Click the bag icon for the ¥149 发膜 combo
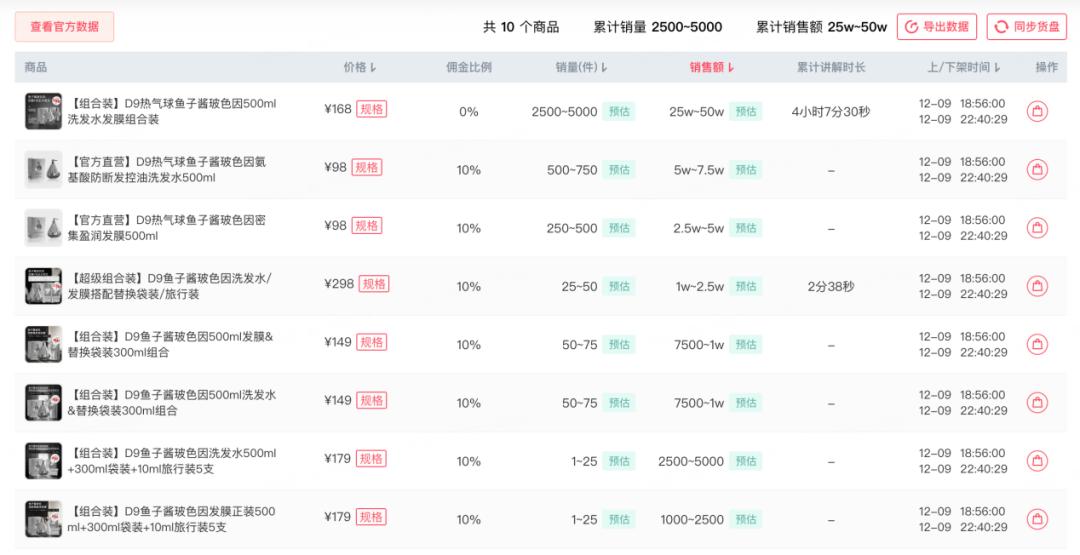Screen dimensions: 1080x555 pos(1037,344)
